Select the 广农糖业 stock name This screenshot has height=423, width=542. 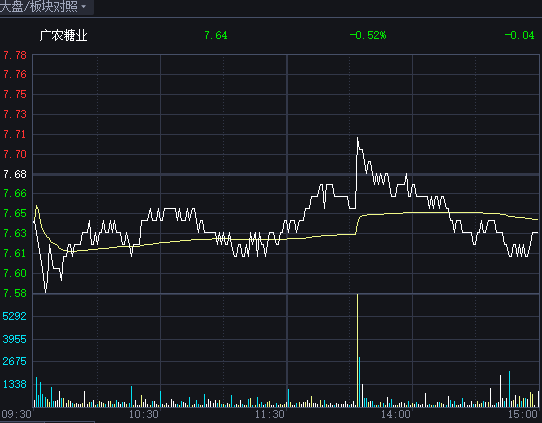(x=64, y=35)
